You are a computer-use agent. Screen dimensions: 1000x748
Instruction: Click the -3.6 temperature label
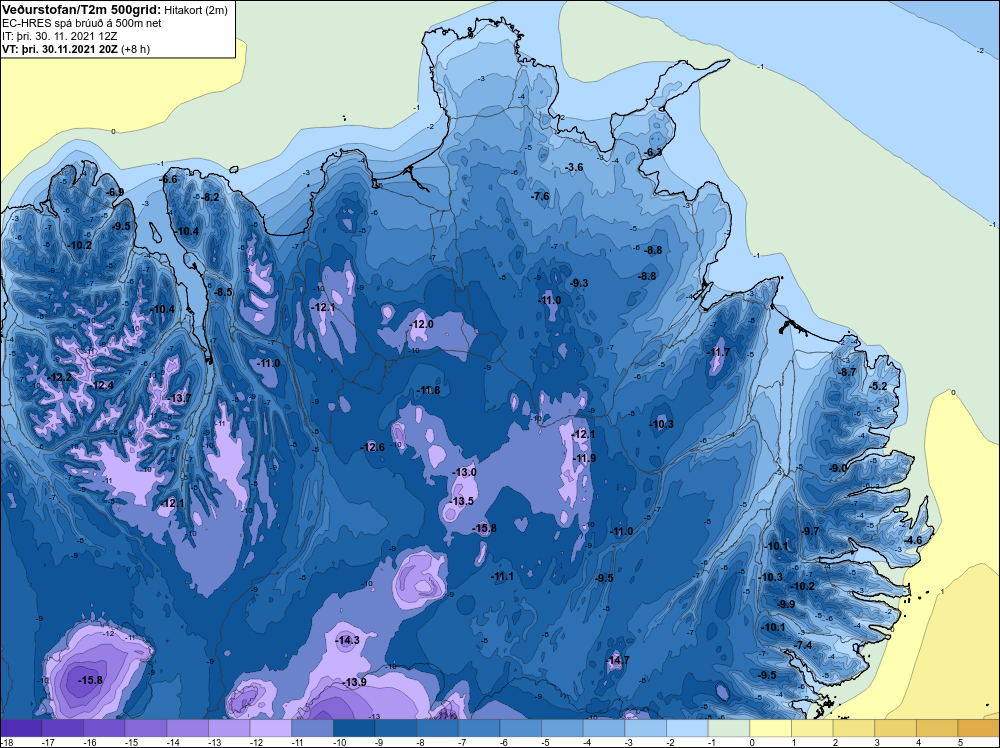(x=574, y=167)
